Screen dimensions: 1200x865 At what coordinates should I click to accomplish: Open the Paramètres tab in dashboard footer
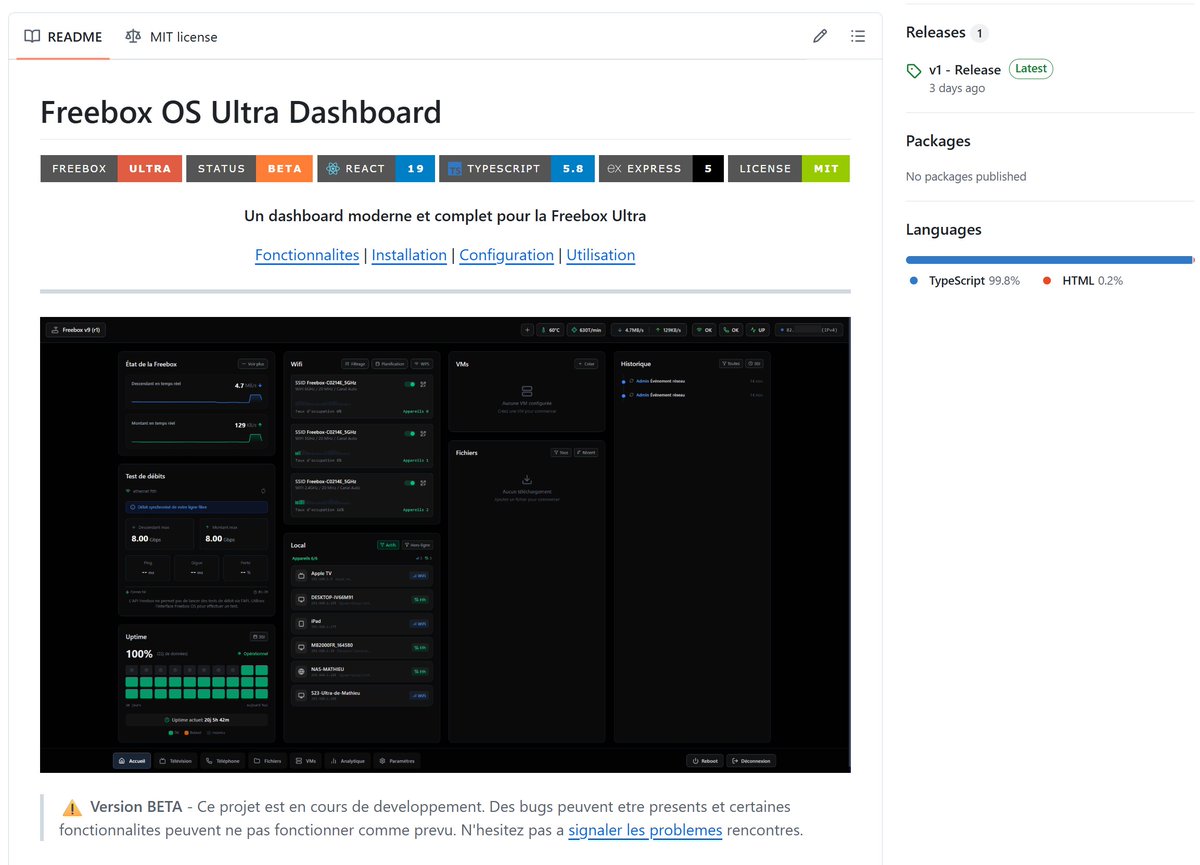click(x=397, y=761)
